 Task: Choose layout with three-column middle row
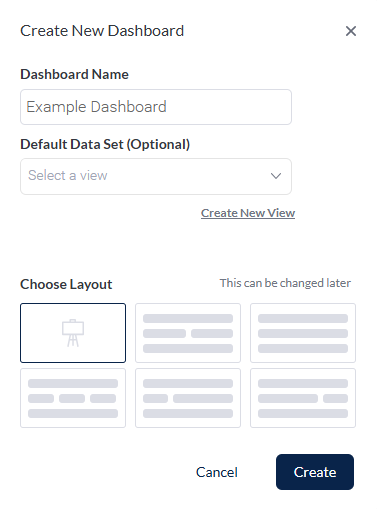tap(73, 398)
